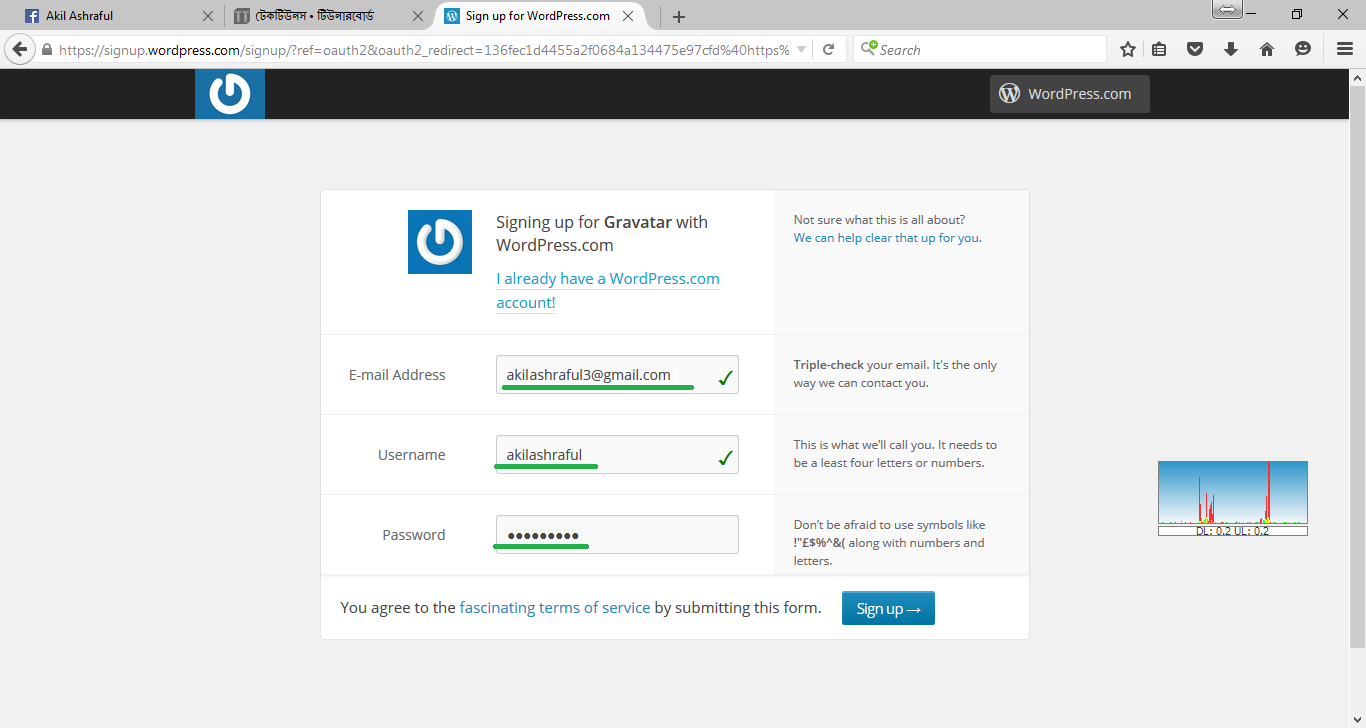The height and width of the screenshot is (728, 1366).
Task: Click the Facebook favicon on first tab
Action: [x=32, y=16]
